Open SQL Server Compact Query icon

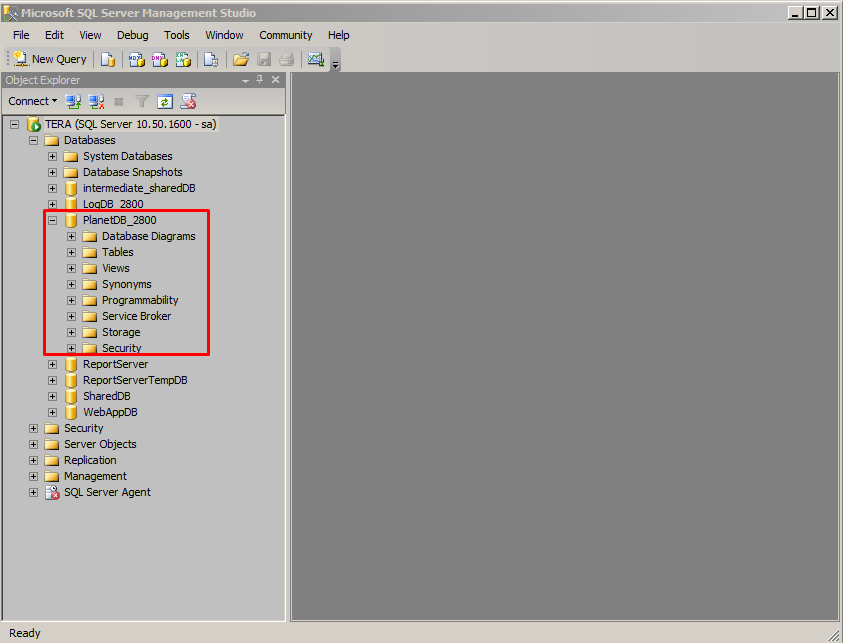211,59
